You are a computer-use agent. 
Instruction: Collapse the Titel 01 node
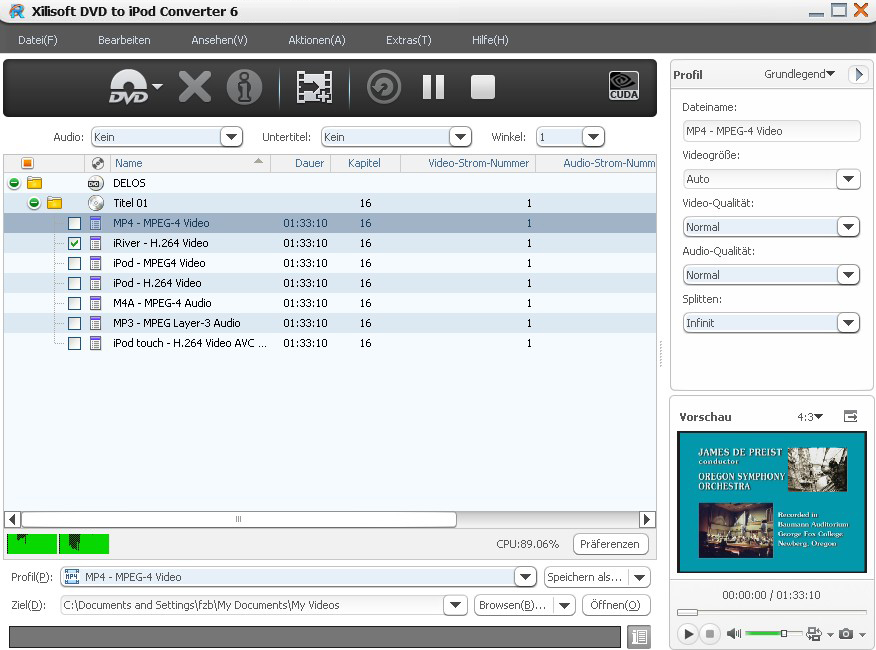click(x=34, y=203)
